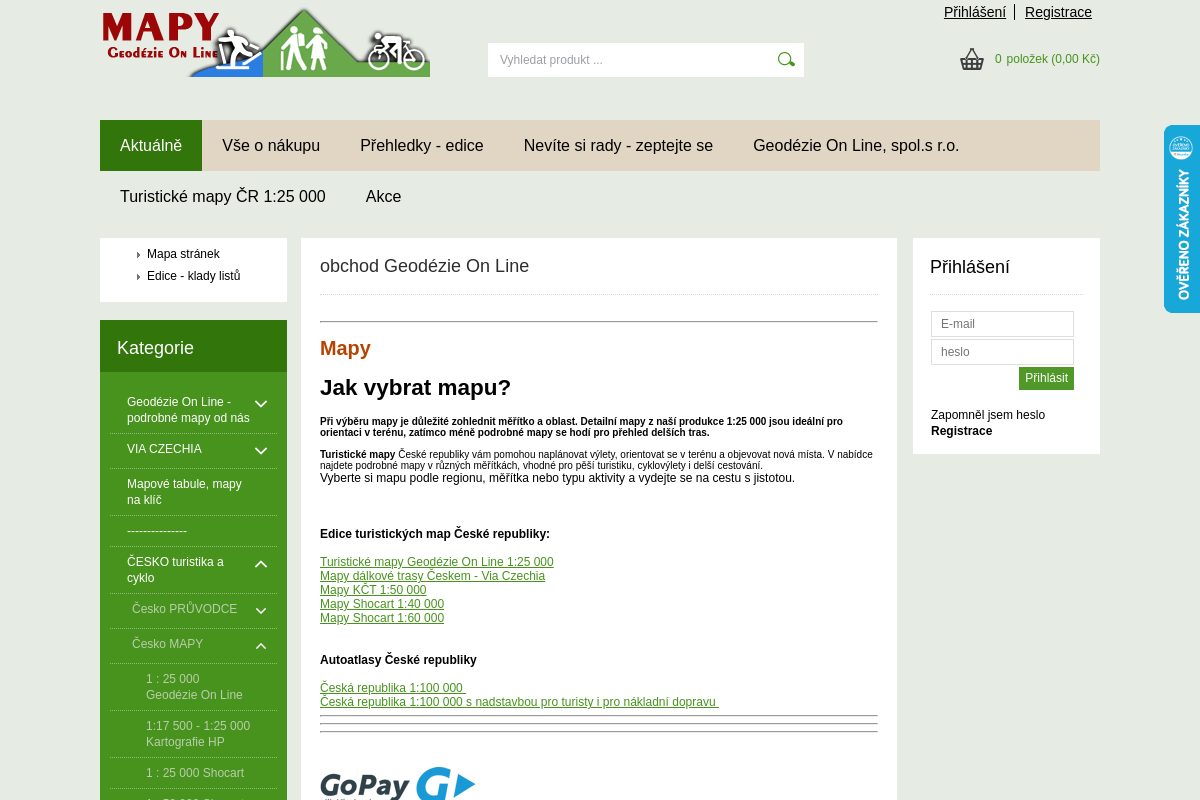This screenshot has height=800, width=1200.
Task: Open Česká republika 1:100 000 s nadstavbou link
Action: pos(519,702)
